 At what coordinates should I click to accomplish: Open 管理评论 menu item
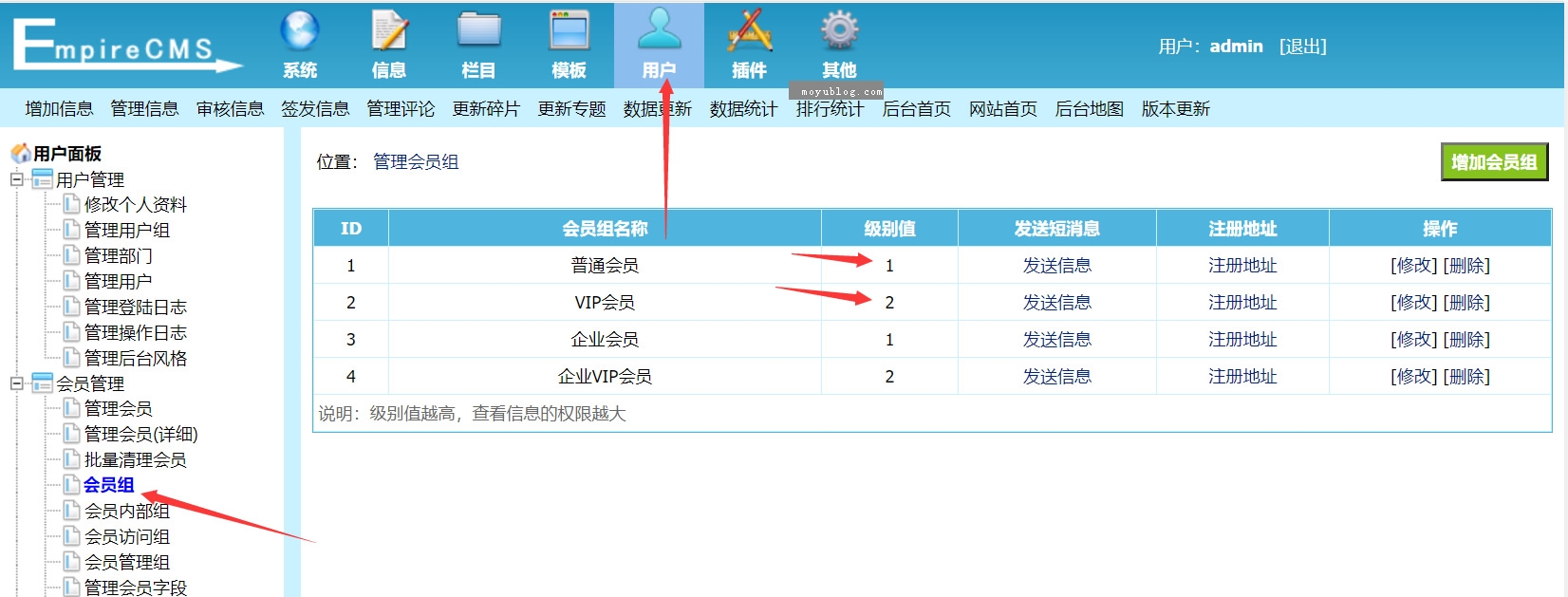click(401, 109)
